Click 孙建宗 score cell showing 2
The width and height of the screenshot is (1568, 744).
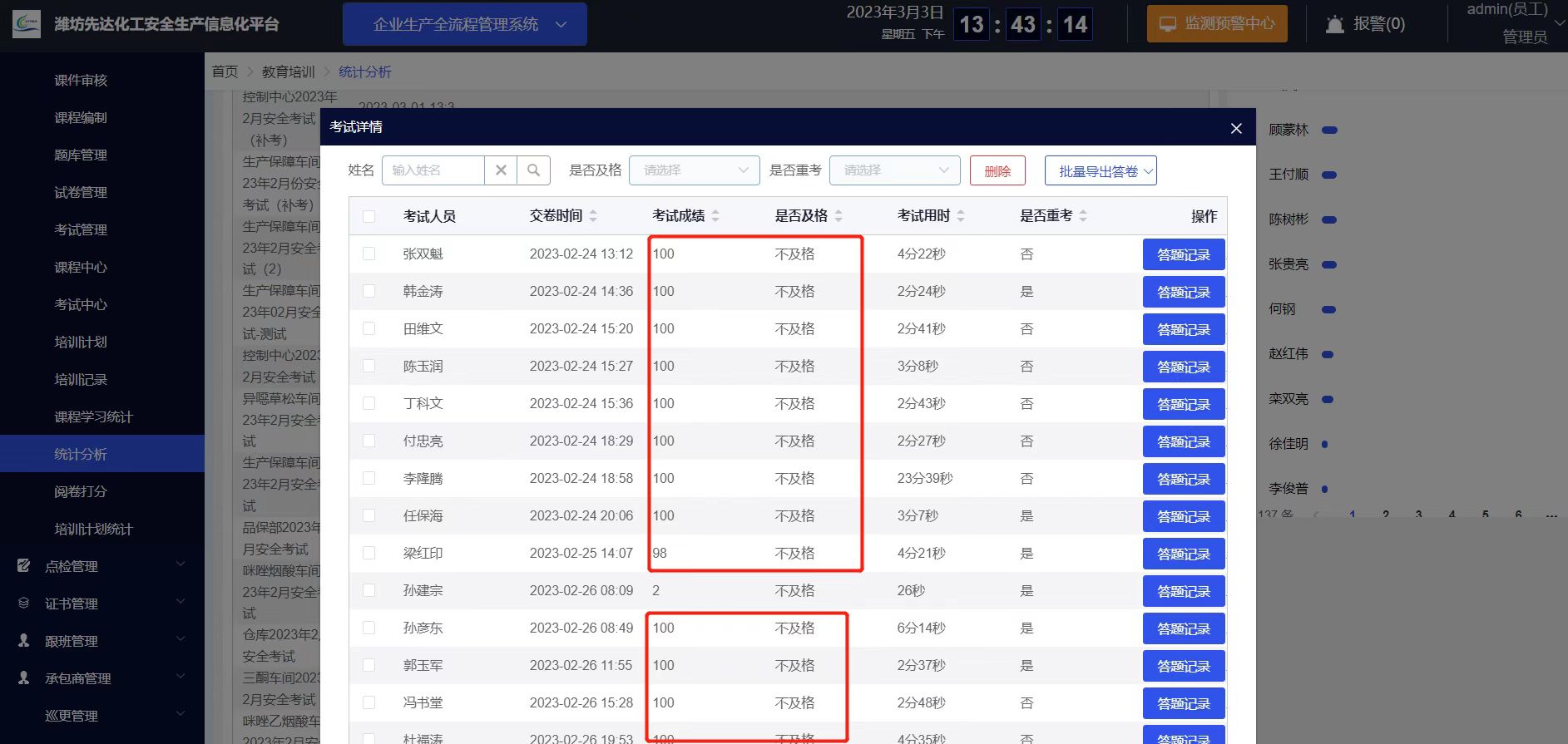click(656, 590)
